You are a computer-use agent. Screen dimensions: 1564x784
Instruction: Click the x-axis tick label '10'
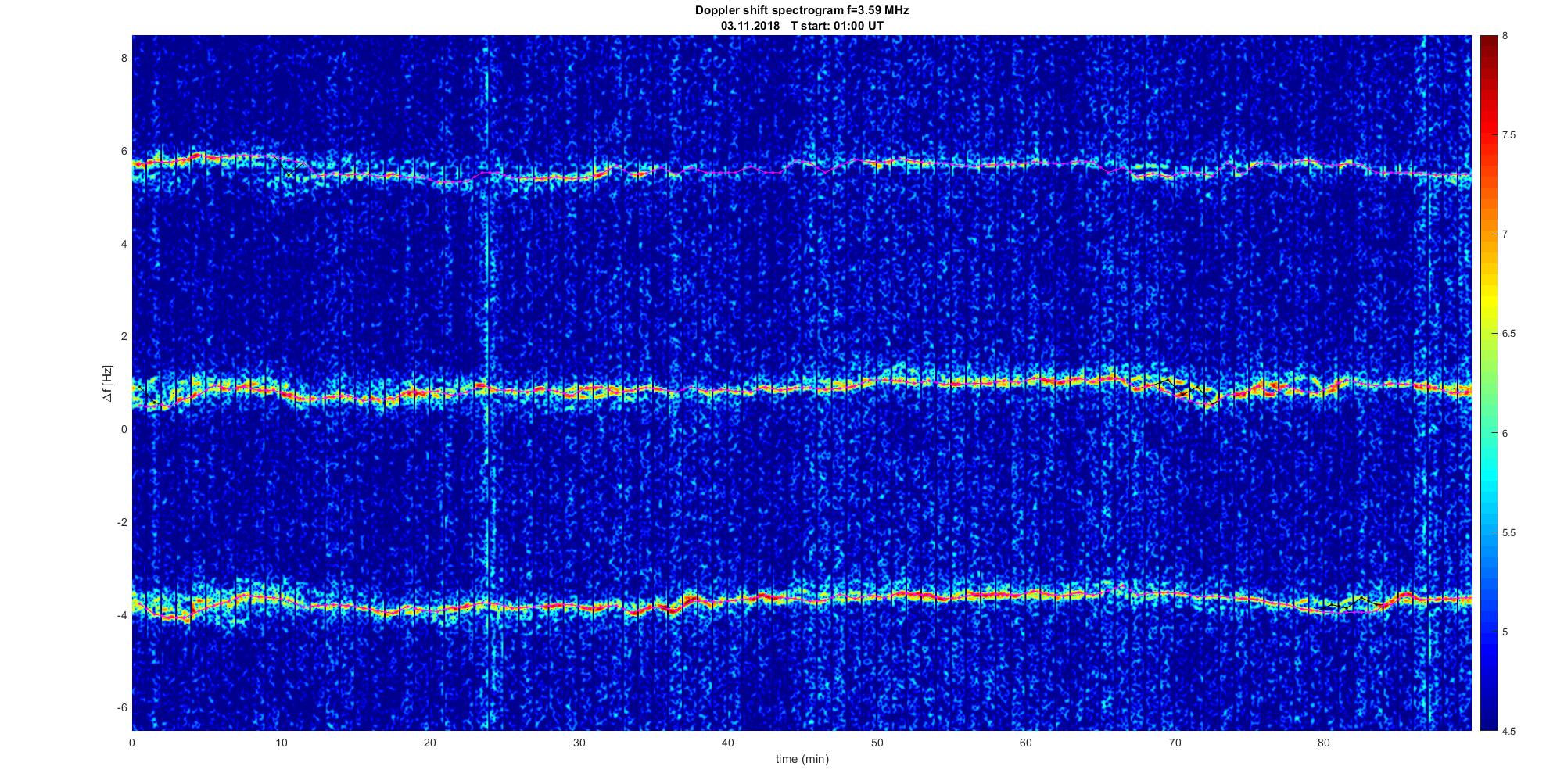click(x=281, y=743)
